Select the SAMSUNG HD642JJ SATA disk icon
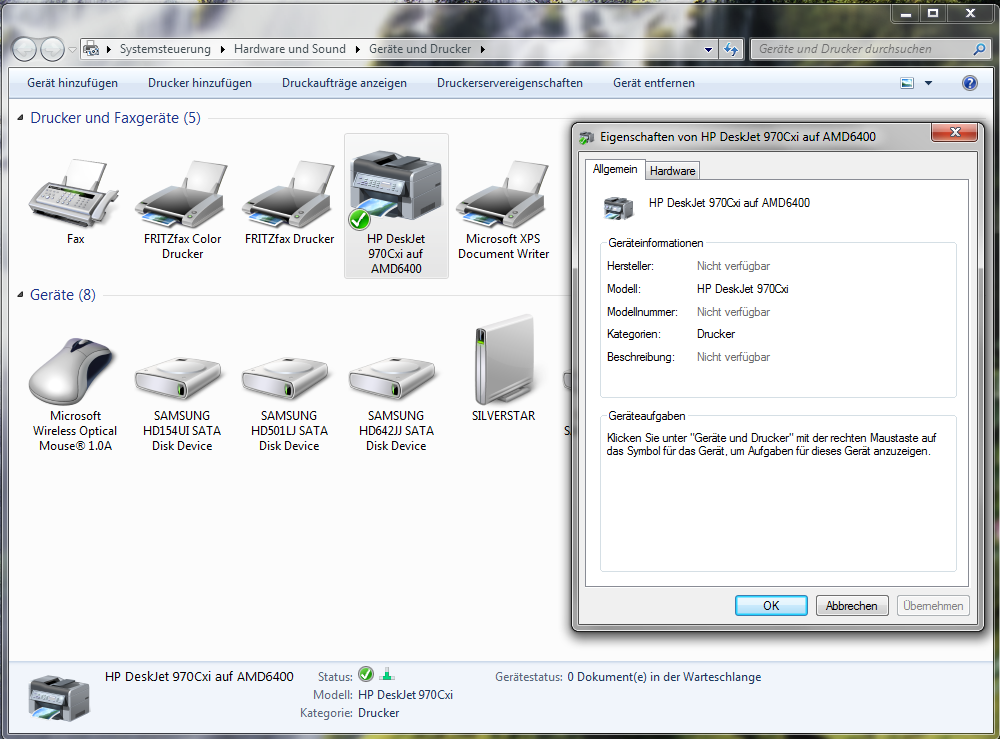This screenshot has height=739, width=1000. 393,379
